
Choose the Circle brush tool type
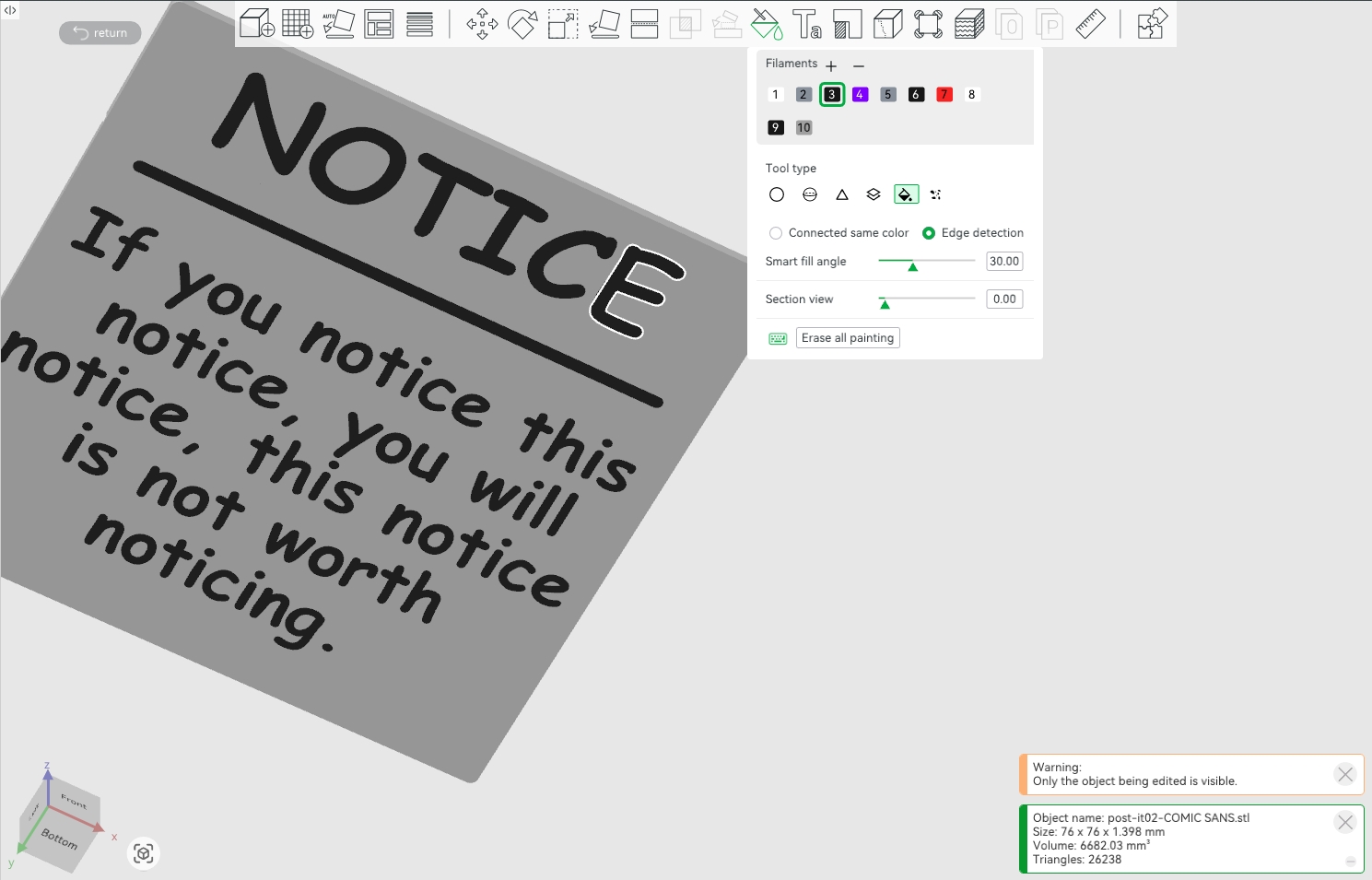click(777, 194)
